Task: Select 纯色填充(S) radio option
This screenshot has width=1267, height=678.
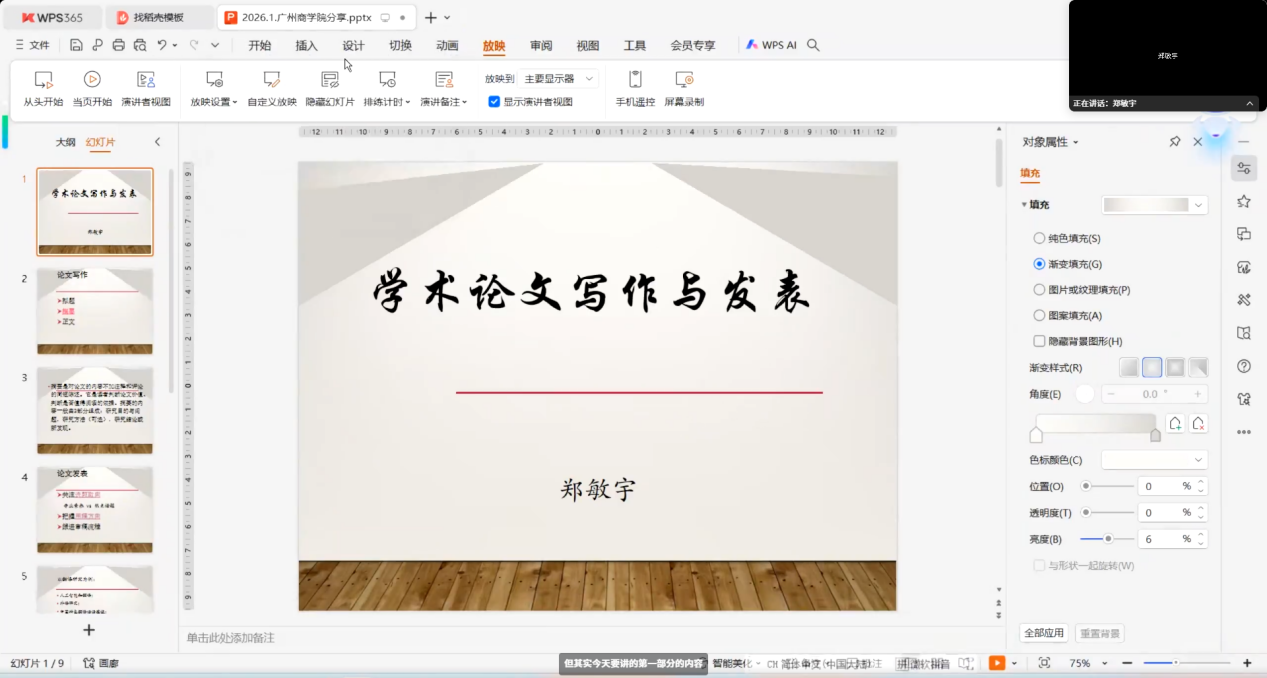Action: 1039,239
